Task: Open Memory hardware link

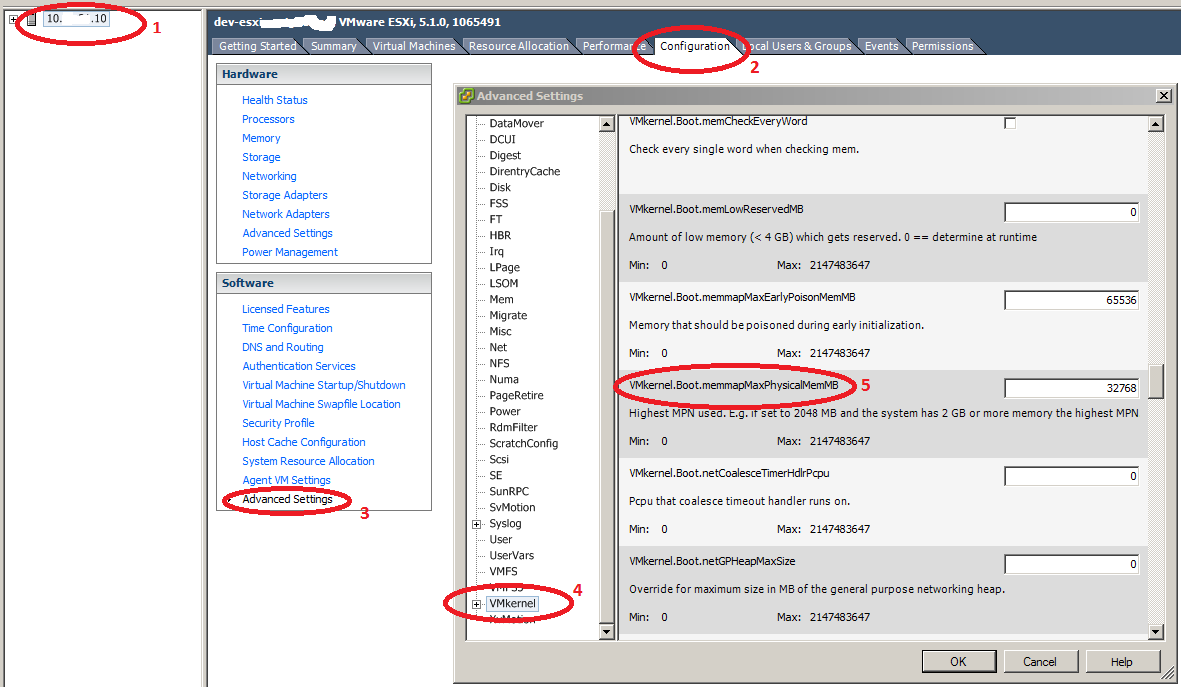Action: [x=261, y=138]
